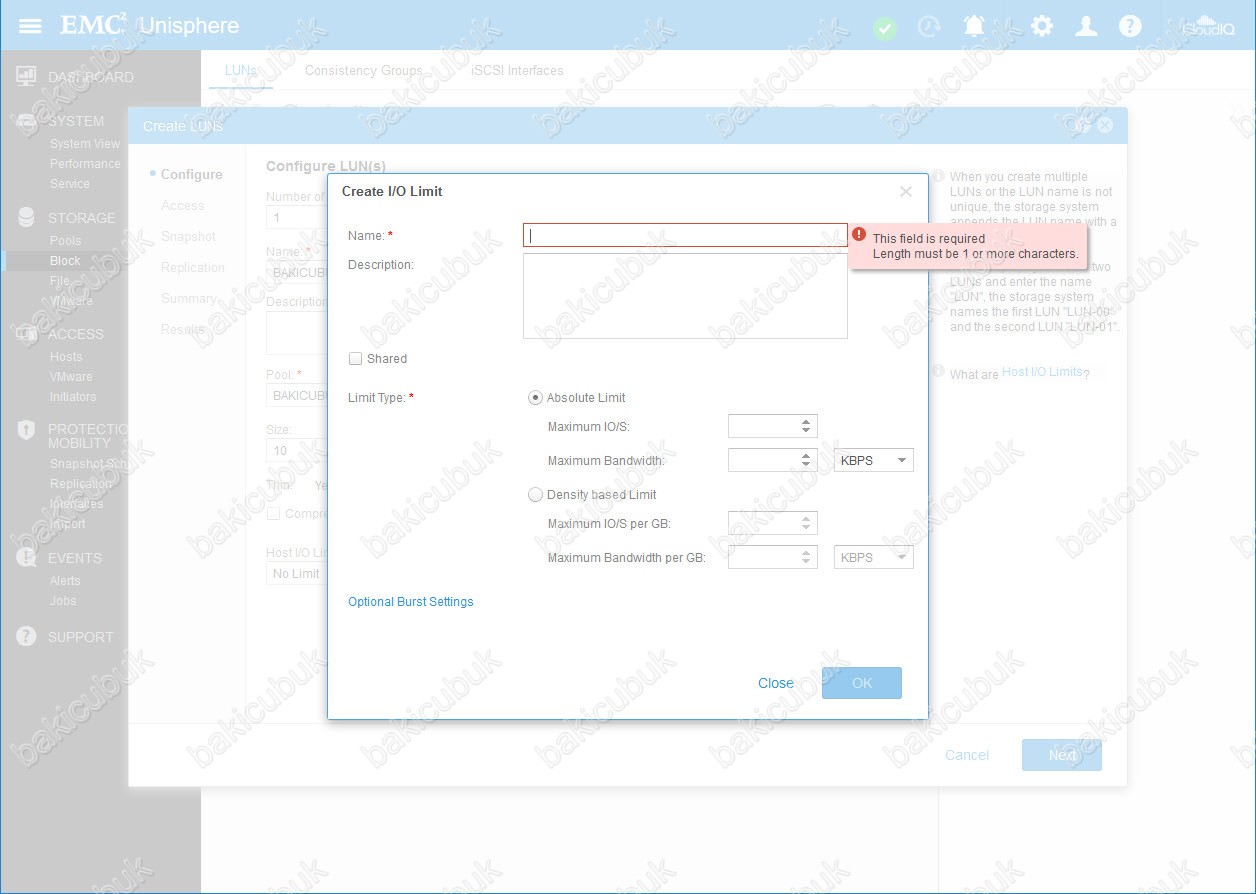Open Initiators in the sidebar
This screenshot has height=894, width=1256.
pos(73,397)
